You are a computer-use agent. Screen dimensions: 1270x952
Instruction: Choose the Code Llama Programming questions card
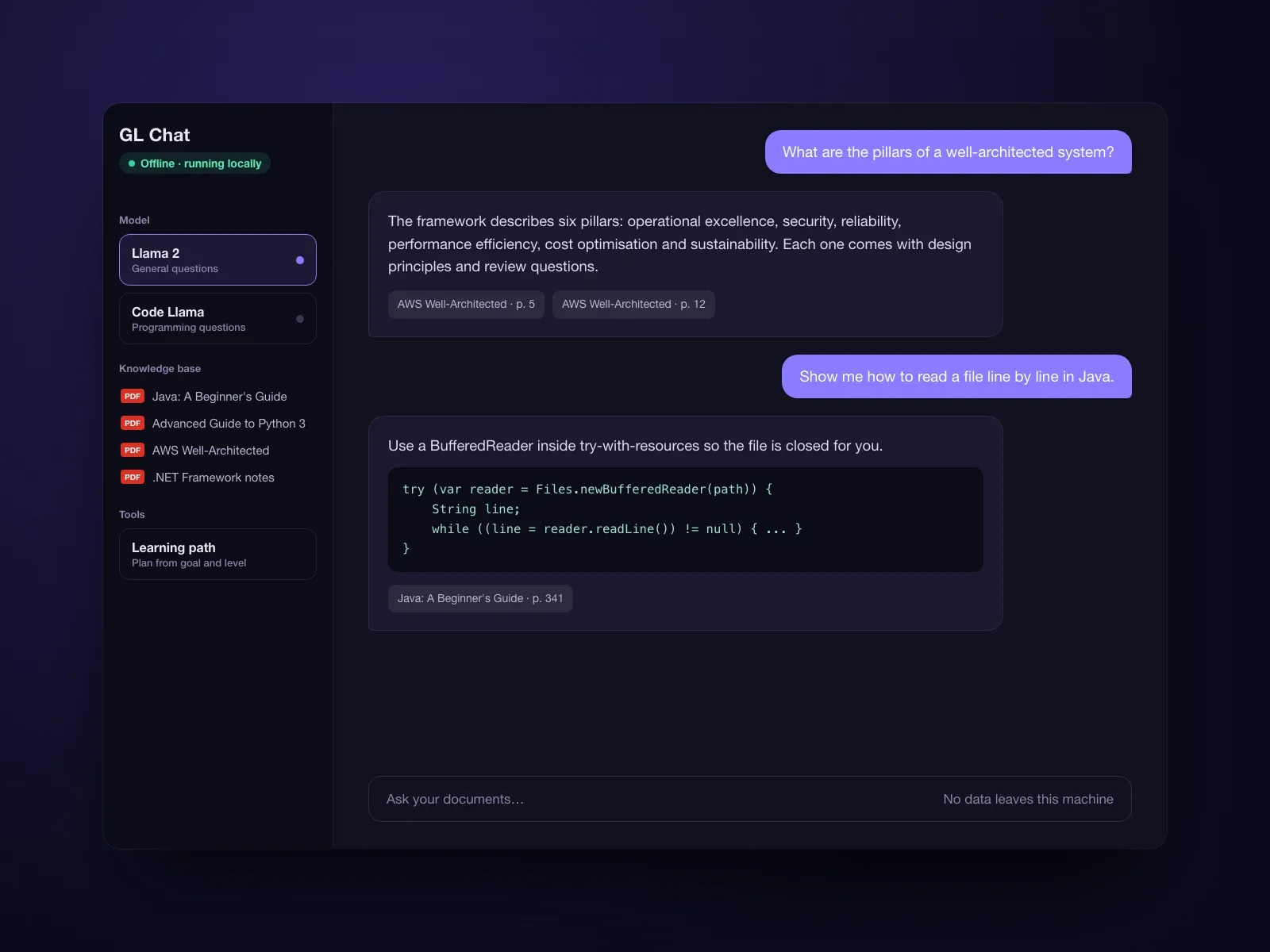point(217,319)
